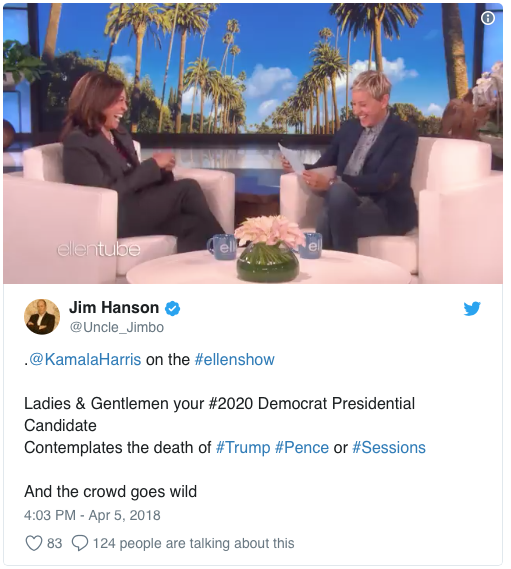
Task: Click the info icon on the video
Action: 487,18
